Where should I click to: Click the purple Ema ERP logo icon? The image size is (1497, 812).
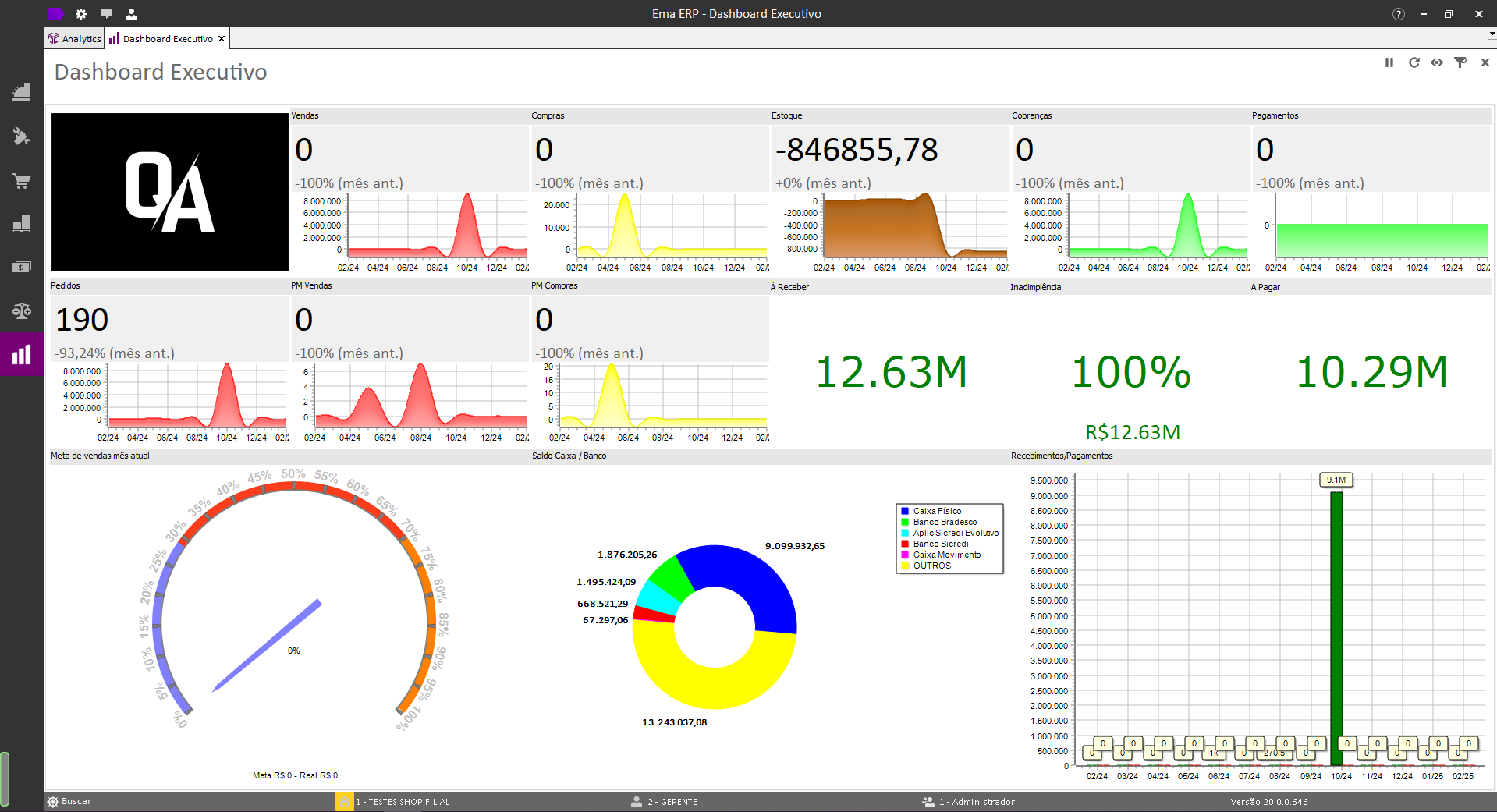[55, 13]
